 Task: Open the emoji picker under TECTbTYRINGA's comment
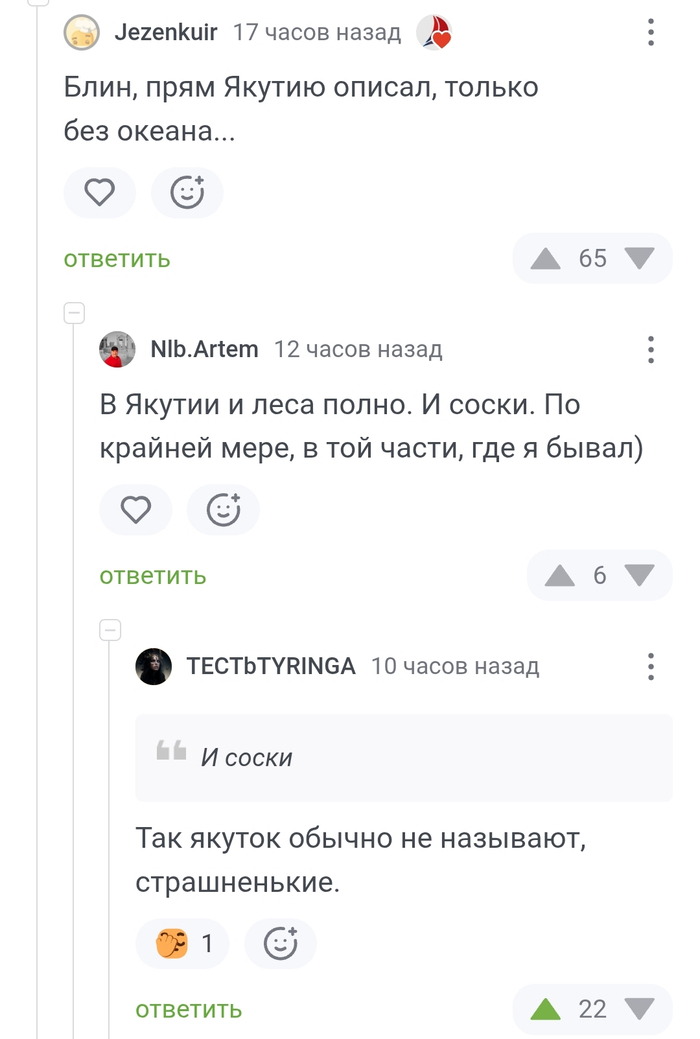(280, 943)
